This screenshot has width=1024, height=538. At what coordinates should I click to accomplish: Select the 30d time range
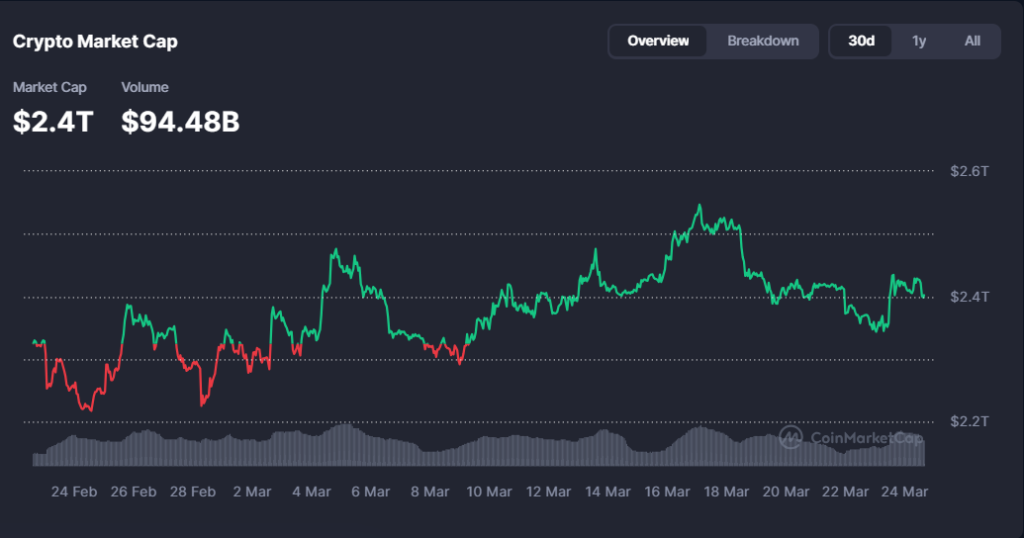point(861,41)
